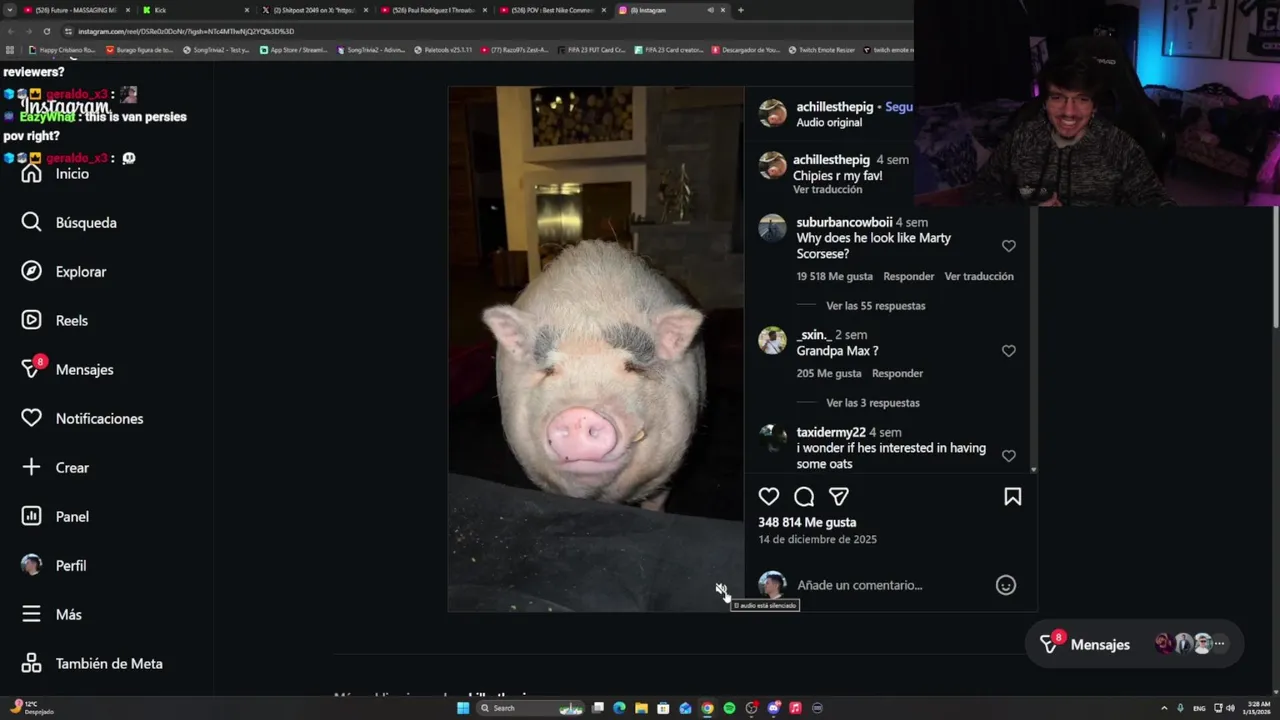
Task: Reload the page in Chrome
Action: click(46, 31)
